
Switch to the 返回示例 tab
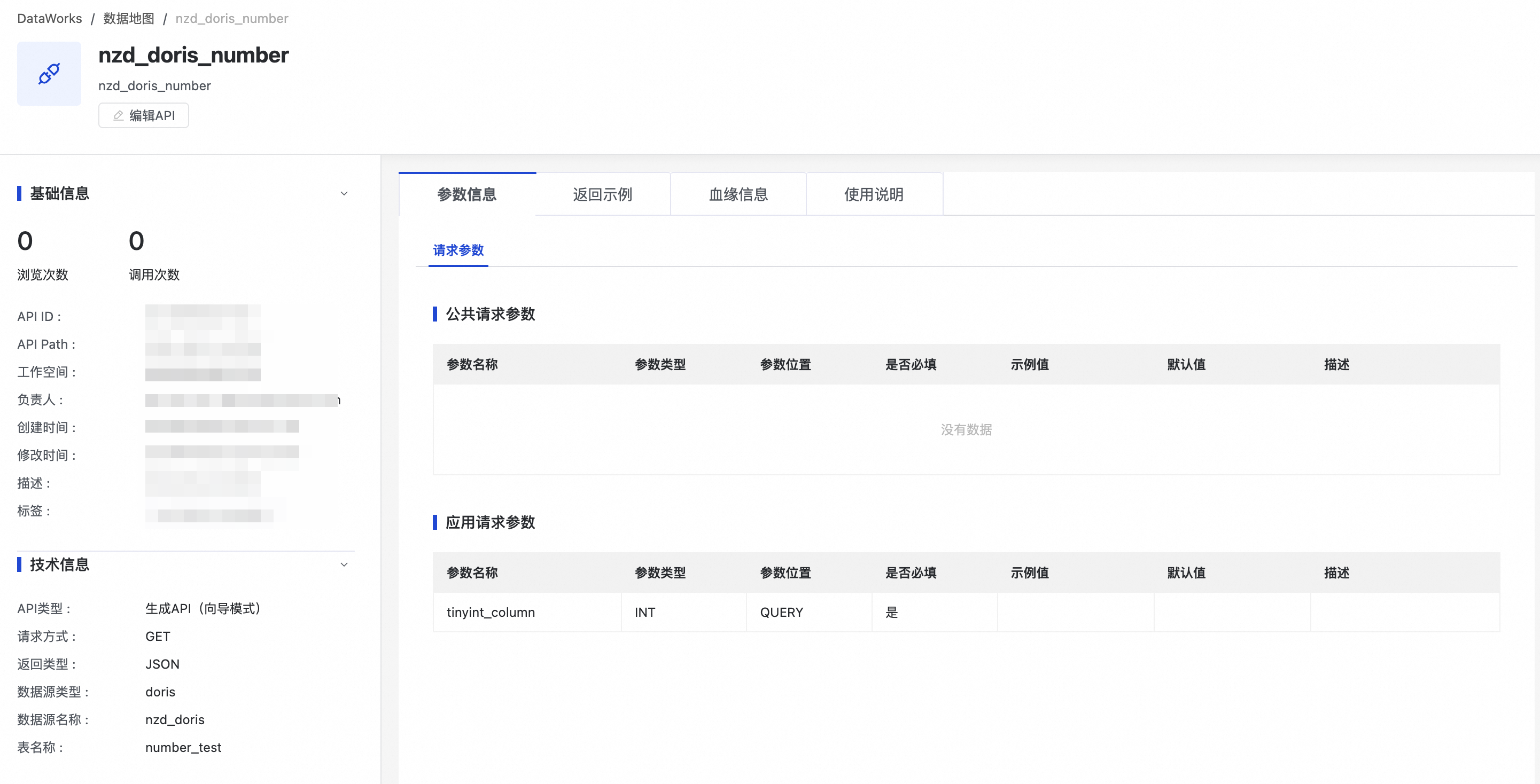[x=602, y=194]
